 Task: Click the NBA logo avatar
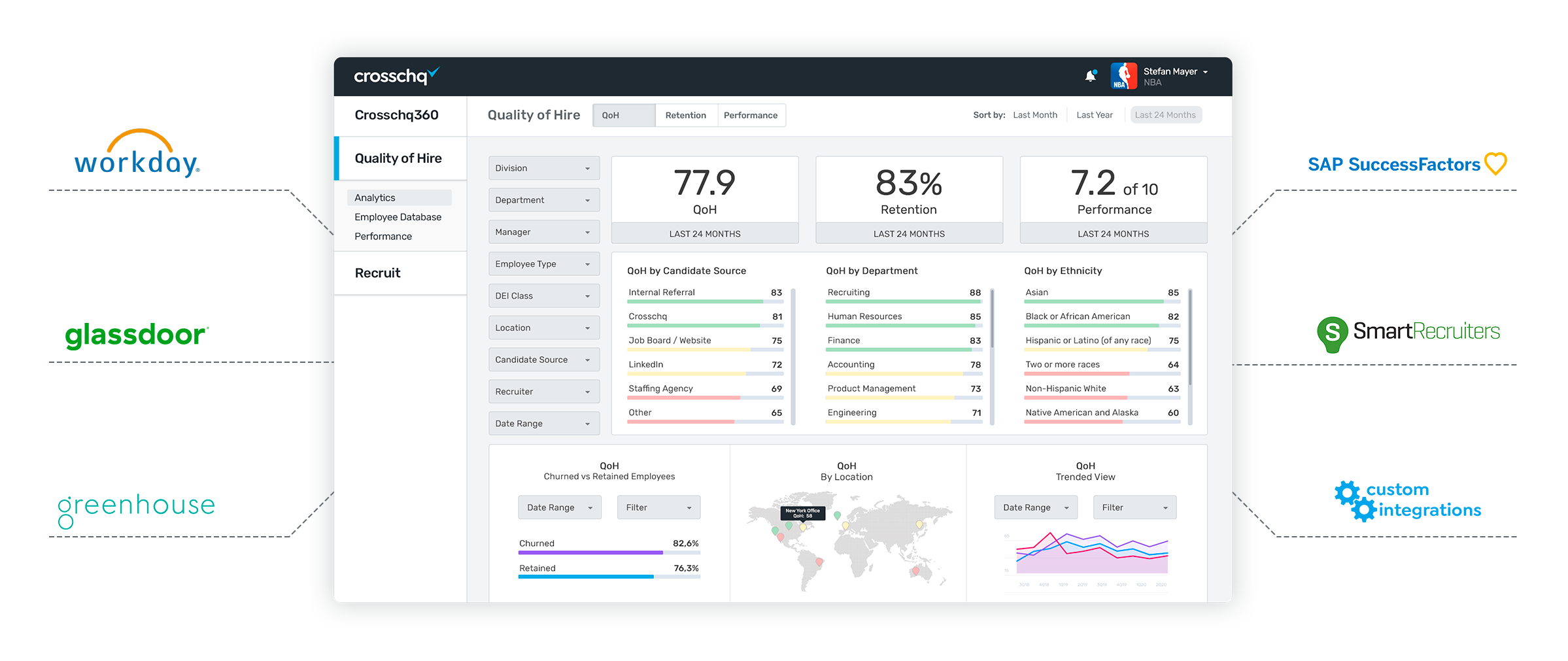point(1123,76)
